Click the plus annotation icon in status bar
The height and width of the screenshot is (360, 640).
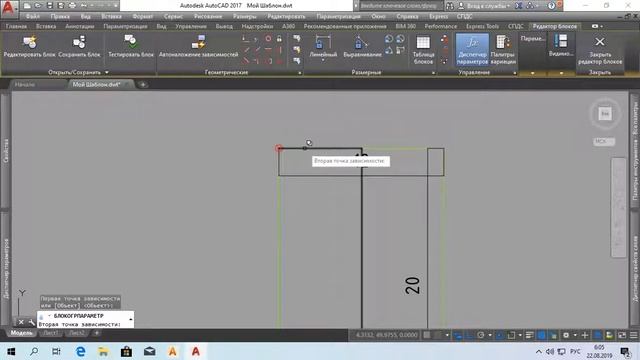point(585,336)
